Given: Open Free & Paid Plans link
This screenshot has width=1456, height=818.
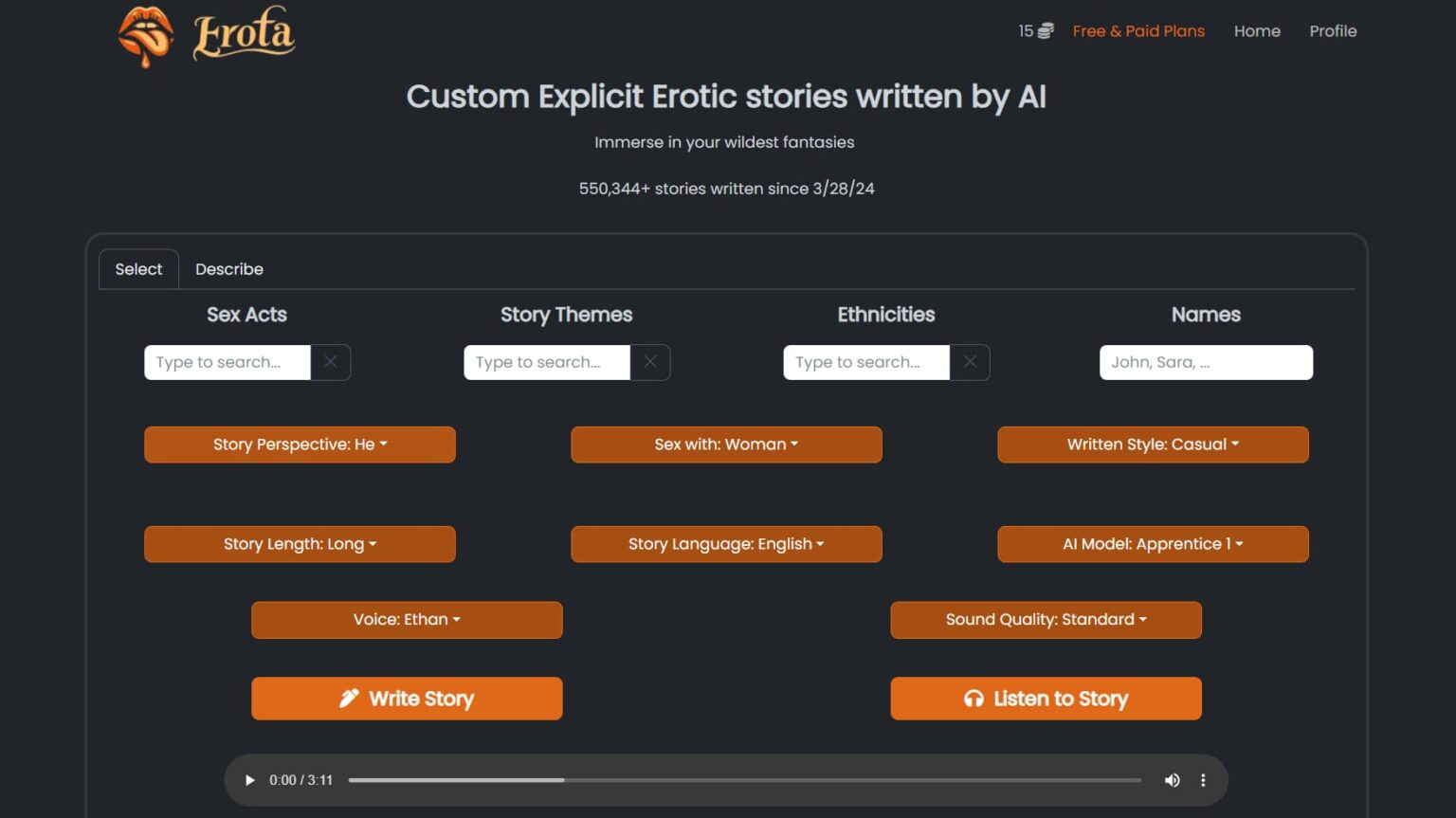Looking at the screenshot, I should coord(1138,31).
